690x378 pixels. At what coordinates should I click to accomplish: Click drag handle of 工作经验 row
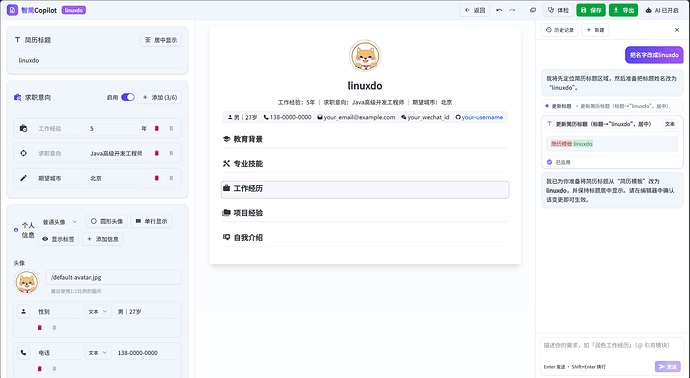coord(171,128)
